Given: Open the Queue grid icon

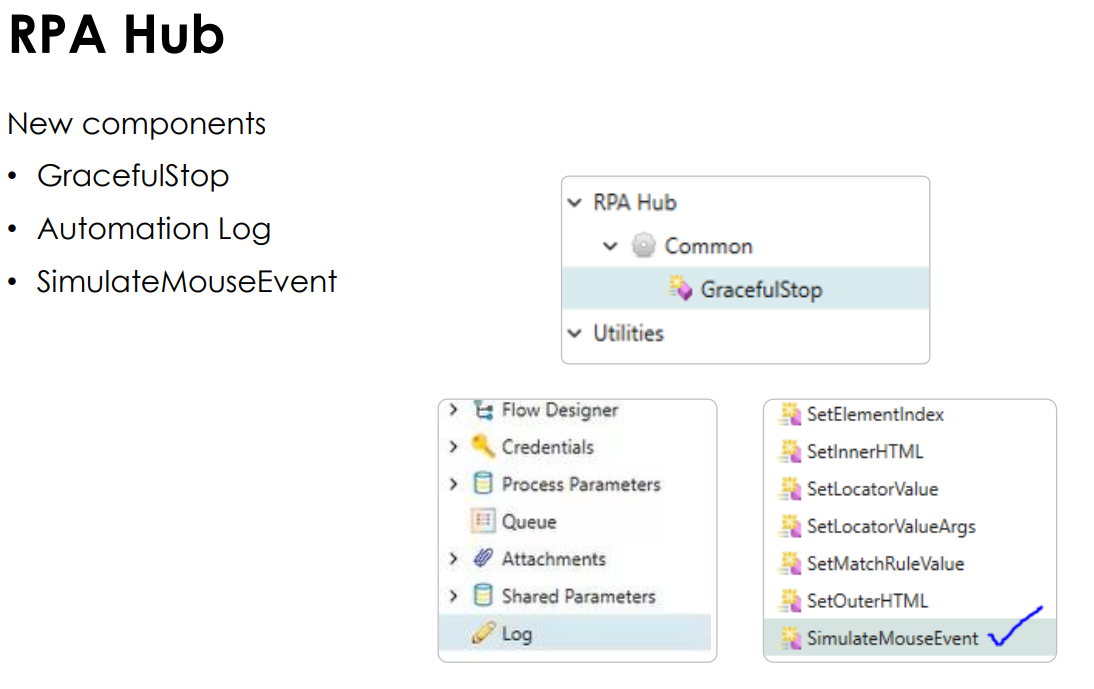Looking at the screenshot, I should 481,521.
